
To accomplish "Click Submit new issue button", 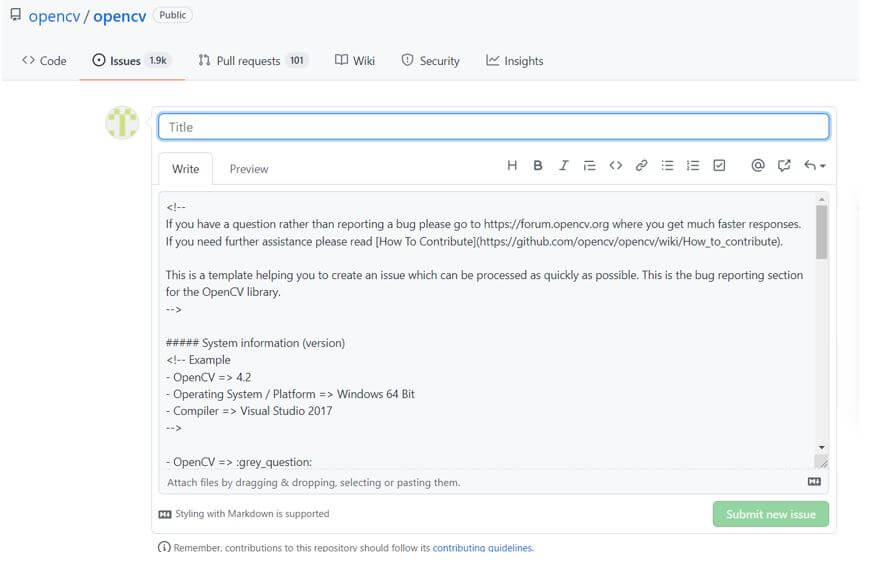I will pos(771,514).
